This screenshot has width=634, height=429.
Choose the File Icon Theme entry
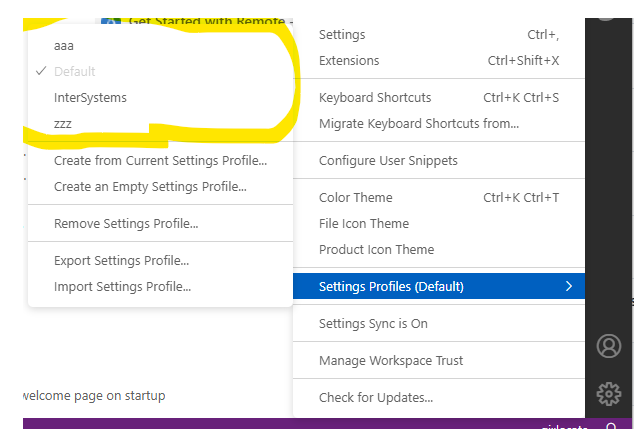pyautogui.click(x=439, y=223)
